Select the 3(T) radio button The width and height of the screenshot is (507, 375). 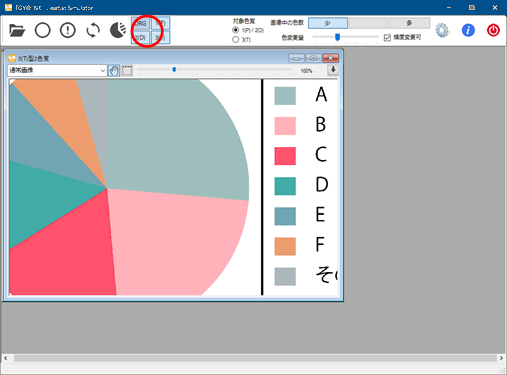click(236, 40)
